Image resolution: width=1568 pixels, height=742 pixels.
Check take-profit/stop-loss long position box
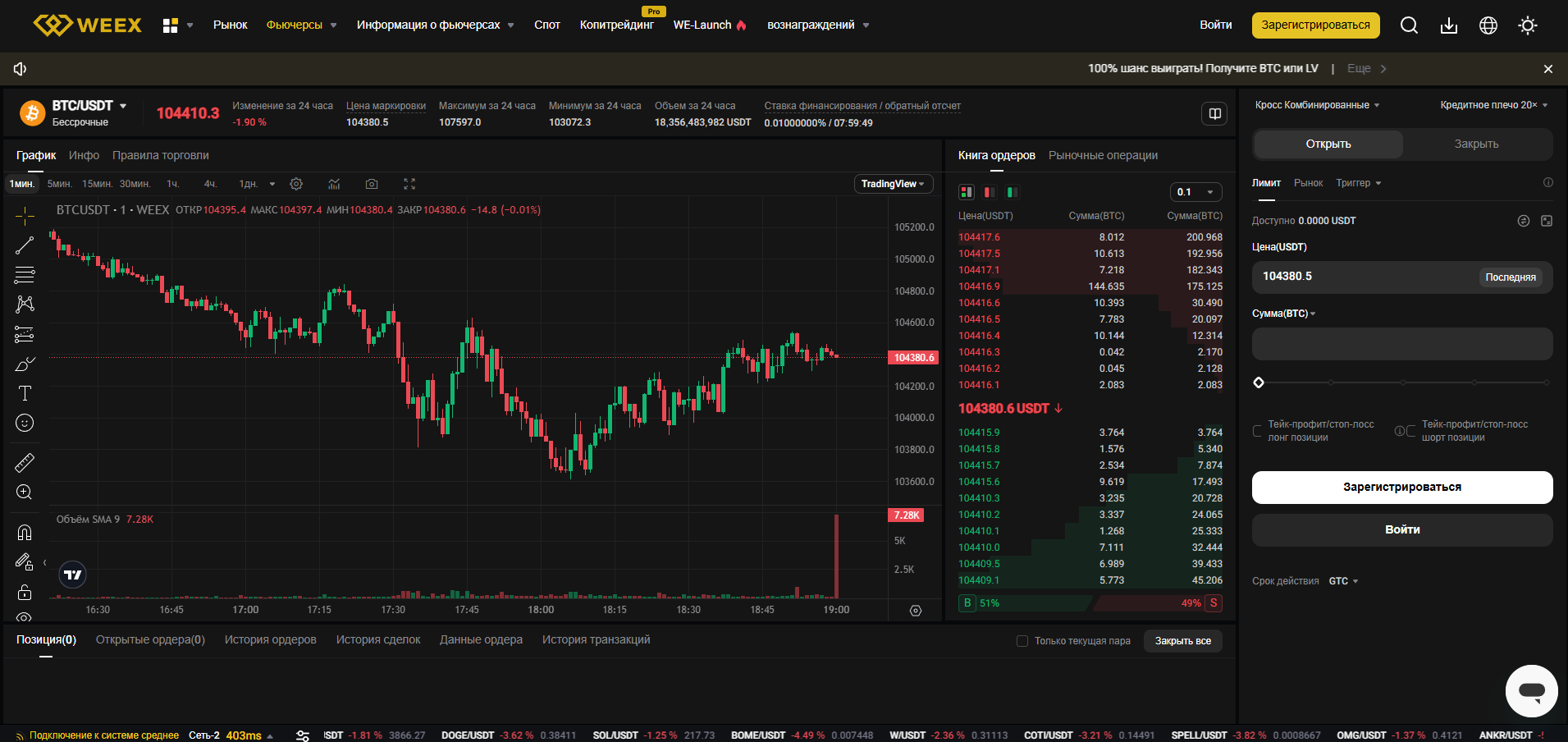click(1257, 431)
